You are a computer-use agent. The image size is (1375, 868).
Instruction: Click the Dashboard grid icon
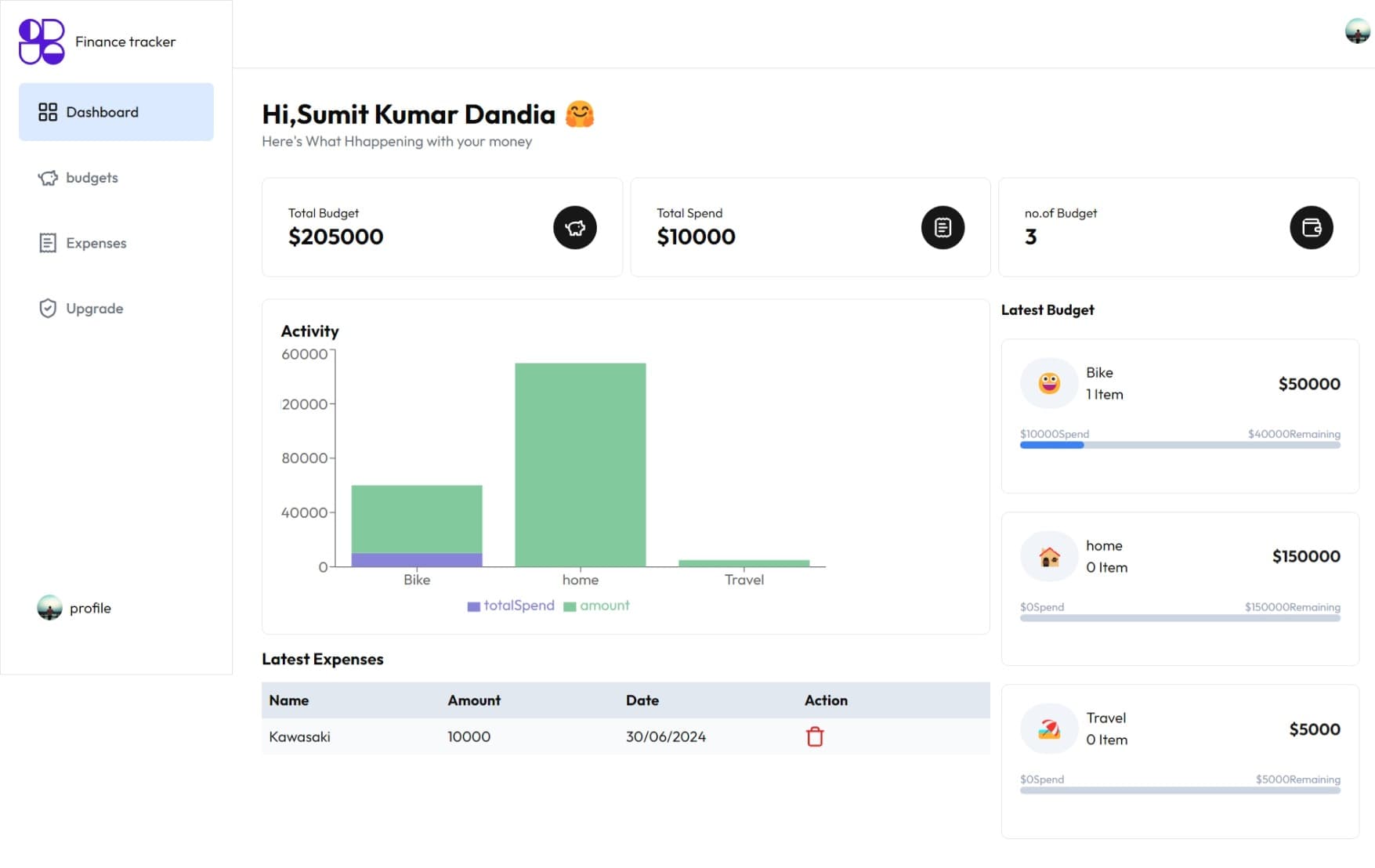coord(48,112)
